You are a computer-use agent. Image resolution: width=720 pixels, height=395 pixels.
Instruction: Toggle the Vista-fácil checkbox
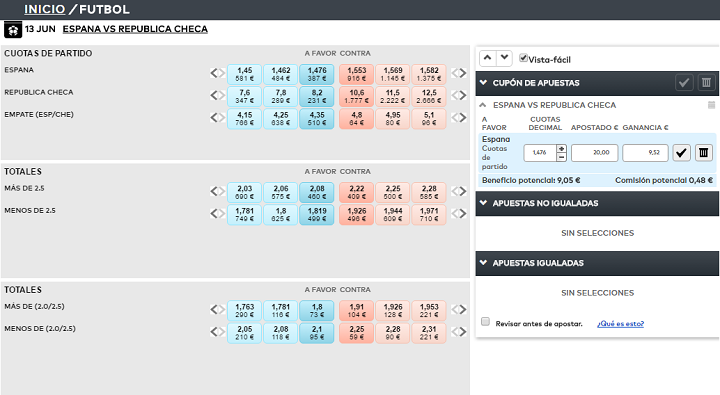[523, 58]
